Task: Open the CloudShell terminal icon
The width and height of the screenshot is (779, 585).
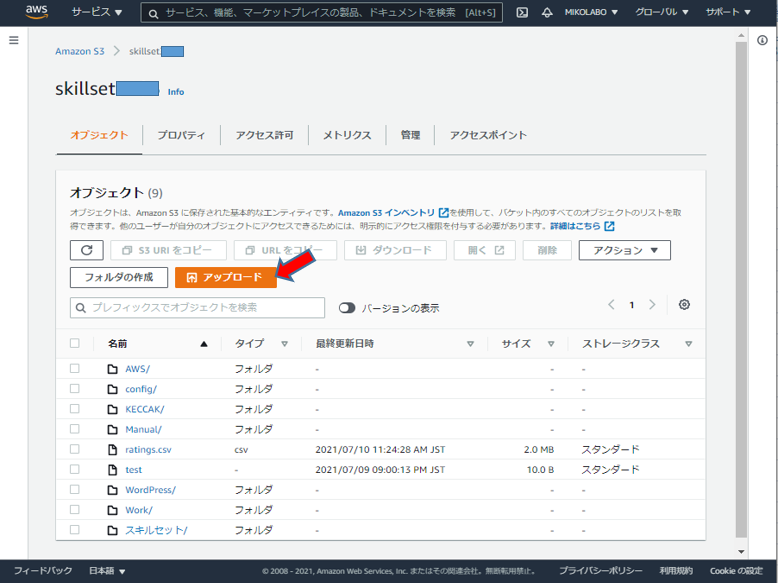Action: 522,12
